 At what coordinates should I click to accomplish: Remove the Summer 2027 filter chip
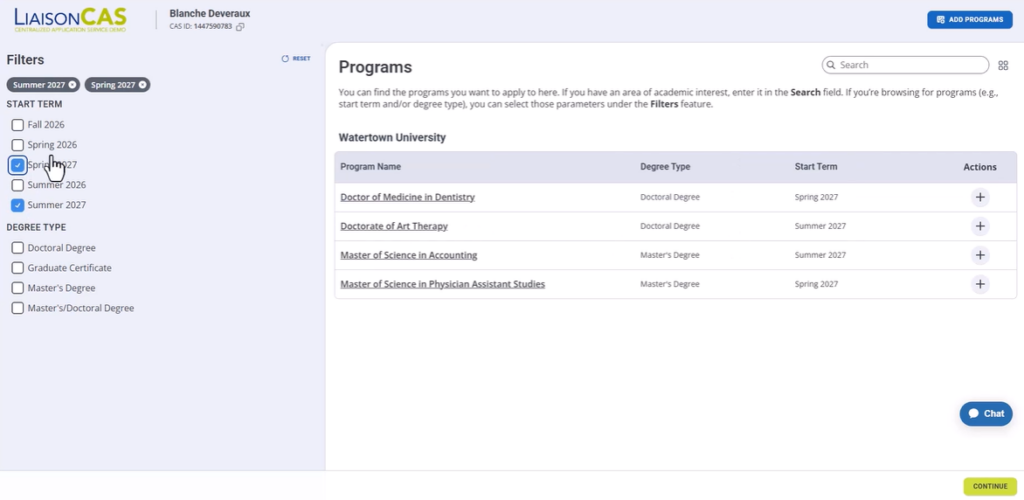72,85
